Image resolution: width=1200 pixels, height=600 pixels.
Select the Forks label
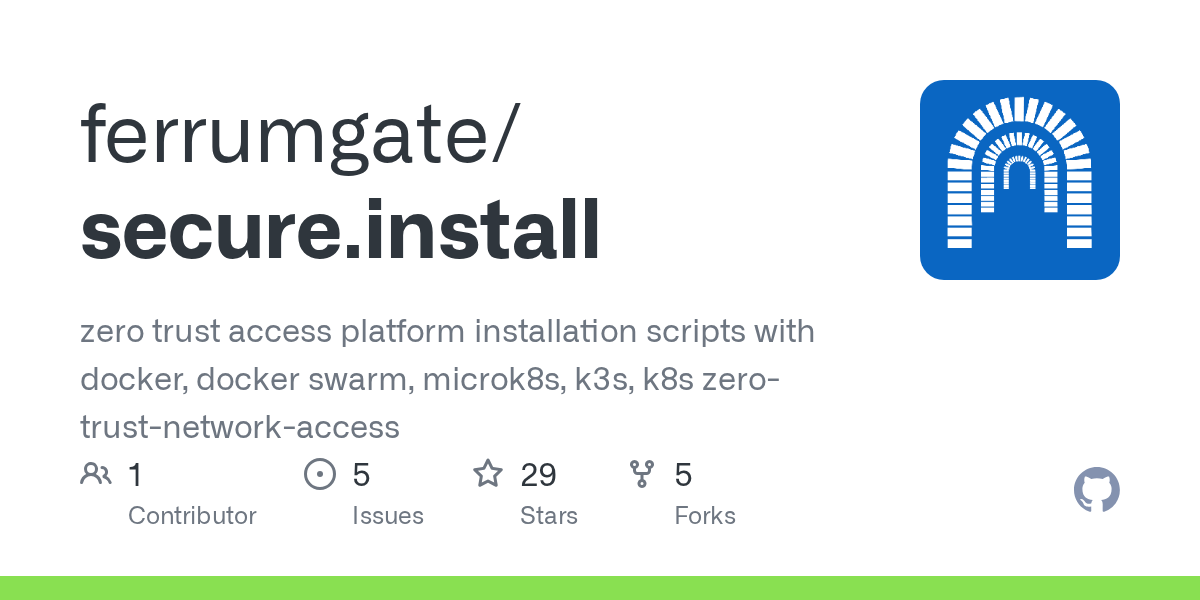[x=705, y=516]
